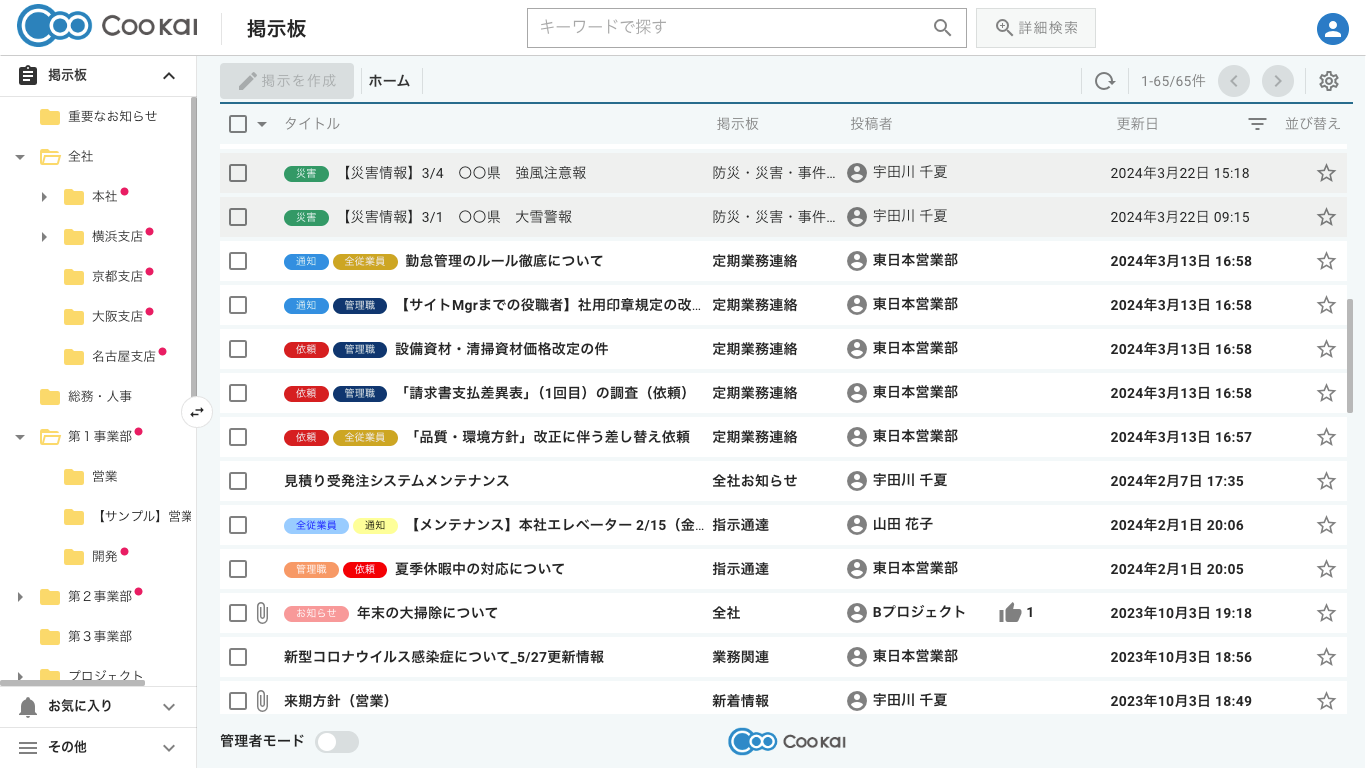Star the 見積り受発注システムメンテナンス post

pyautogui.click(x=1326, y=481)
